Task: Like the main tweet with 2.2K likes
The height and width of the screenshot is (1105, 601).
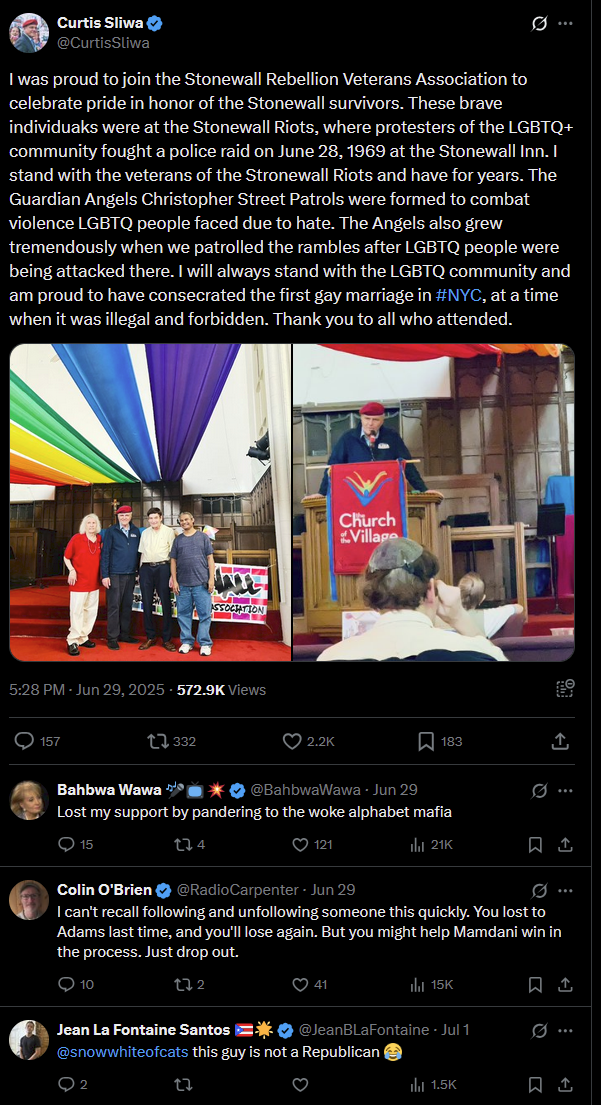Action: click(308, 741)
